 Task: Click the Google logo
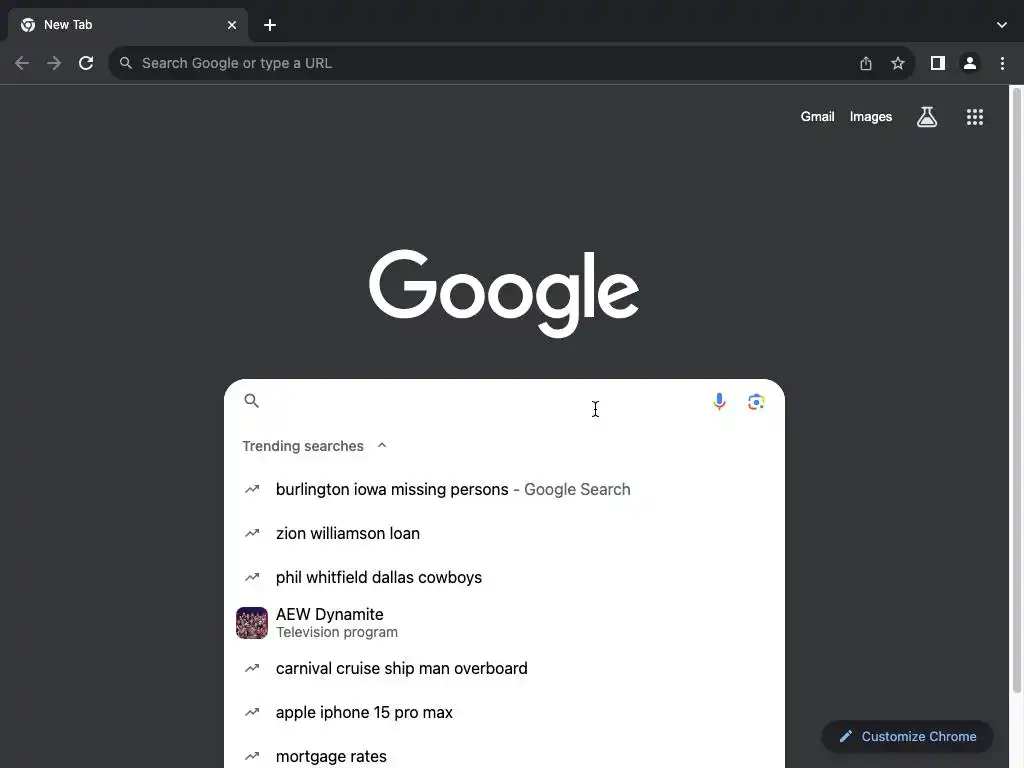504,293
